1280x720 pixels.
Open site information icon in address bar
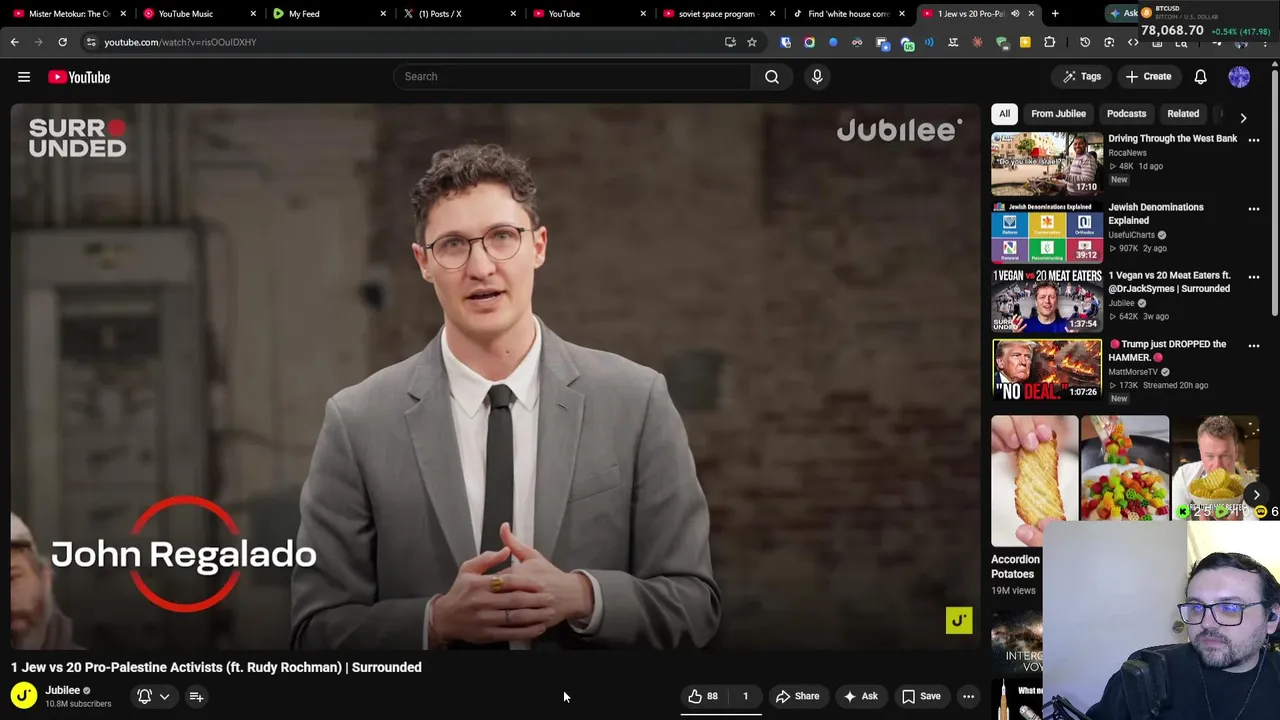[91, 42]
